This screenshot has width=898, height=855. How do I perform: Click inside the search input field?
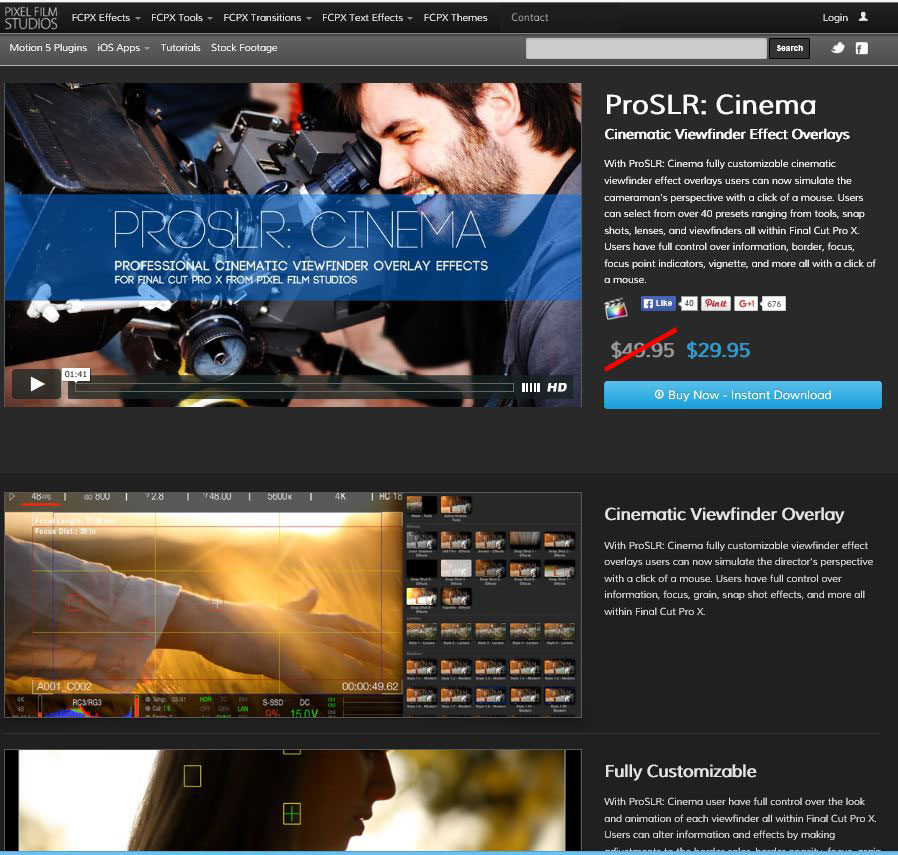pos(645,47)
